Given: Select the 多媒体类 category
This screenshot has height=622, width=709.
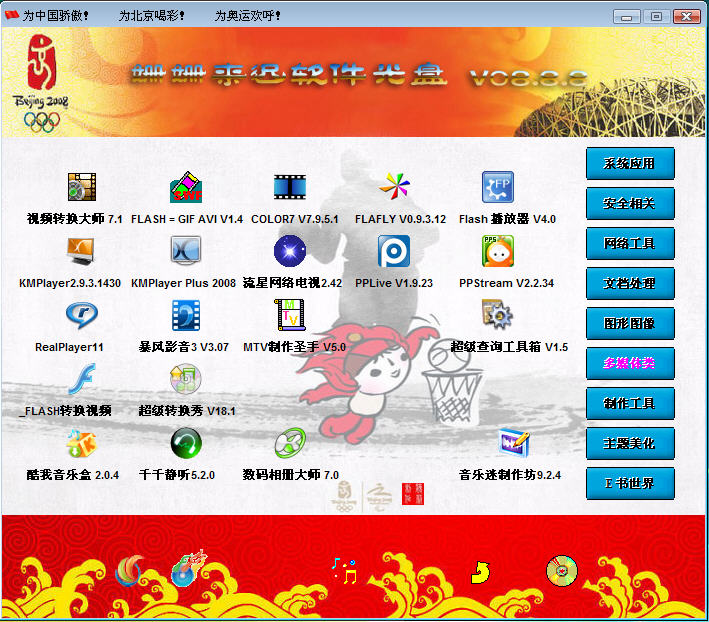Looking at the screenshot, I should [x=629, y=363].
